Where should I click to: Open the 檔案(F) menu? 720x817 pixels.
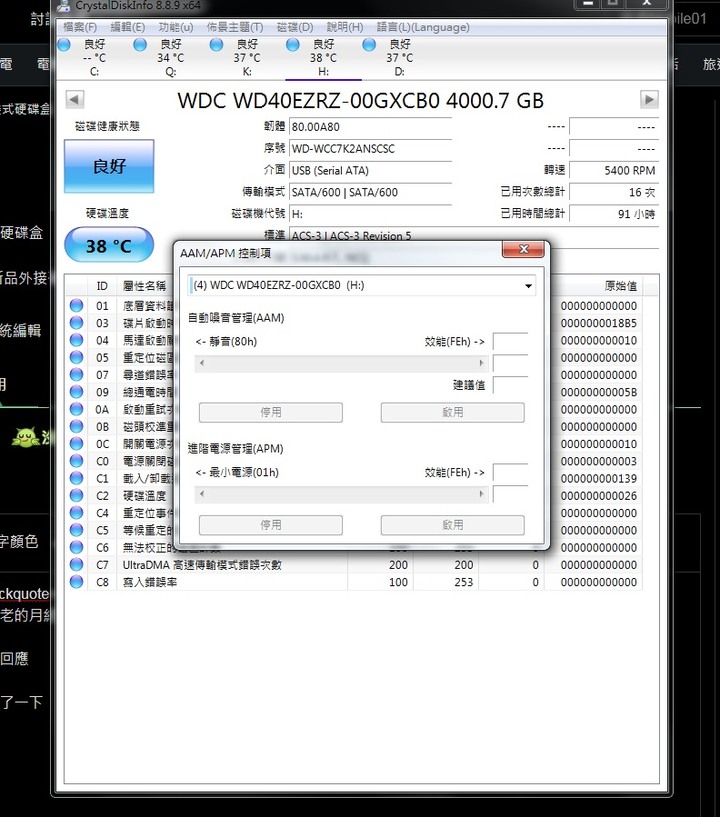(80, 27)
